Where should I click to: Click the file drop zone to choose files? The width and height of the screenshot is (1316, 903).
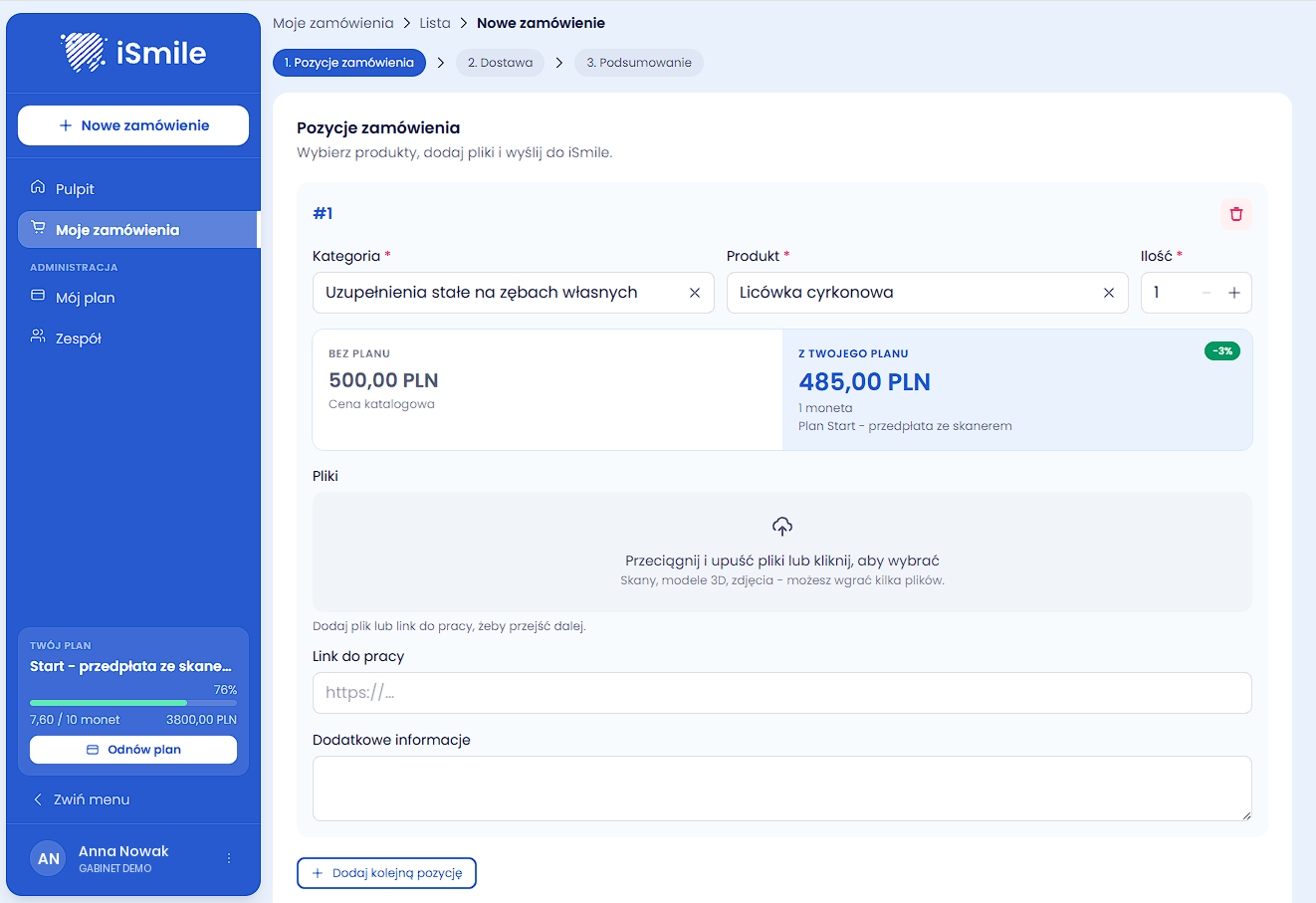(782, 552)
